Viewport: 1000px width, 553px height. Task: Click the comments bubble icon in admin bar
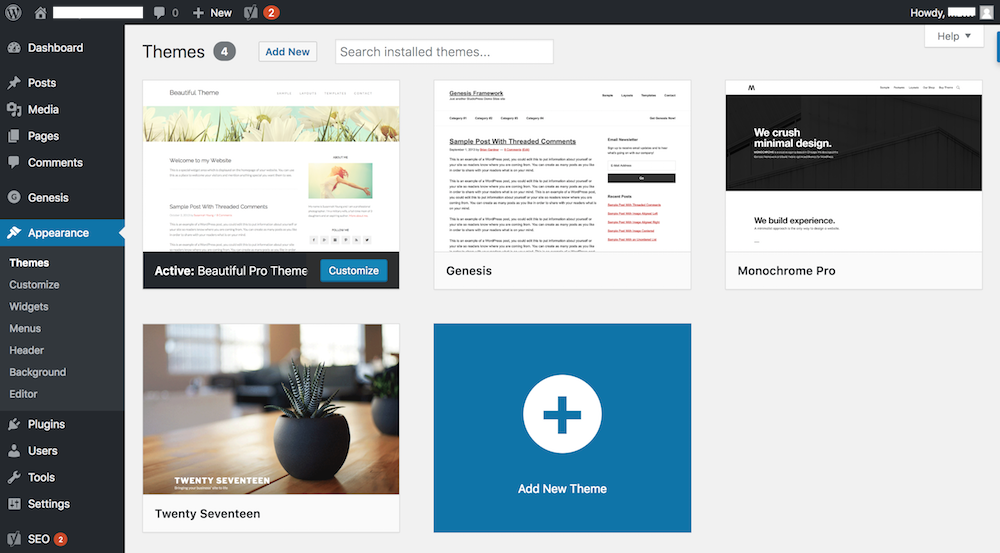[x=159, y=13]
